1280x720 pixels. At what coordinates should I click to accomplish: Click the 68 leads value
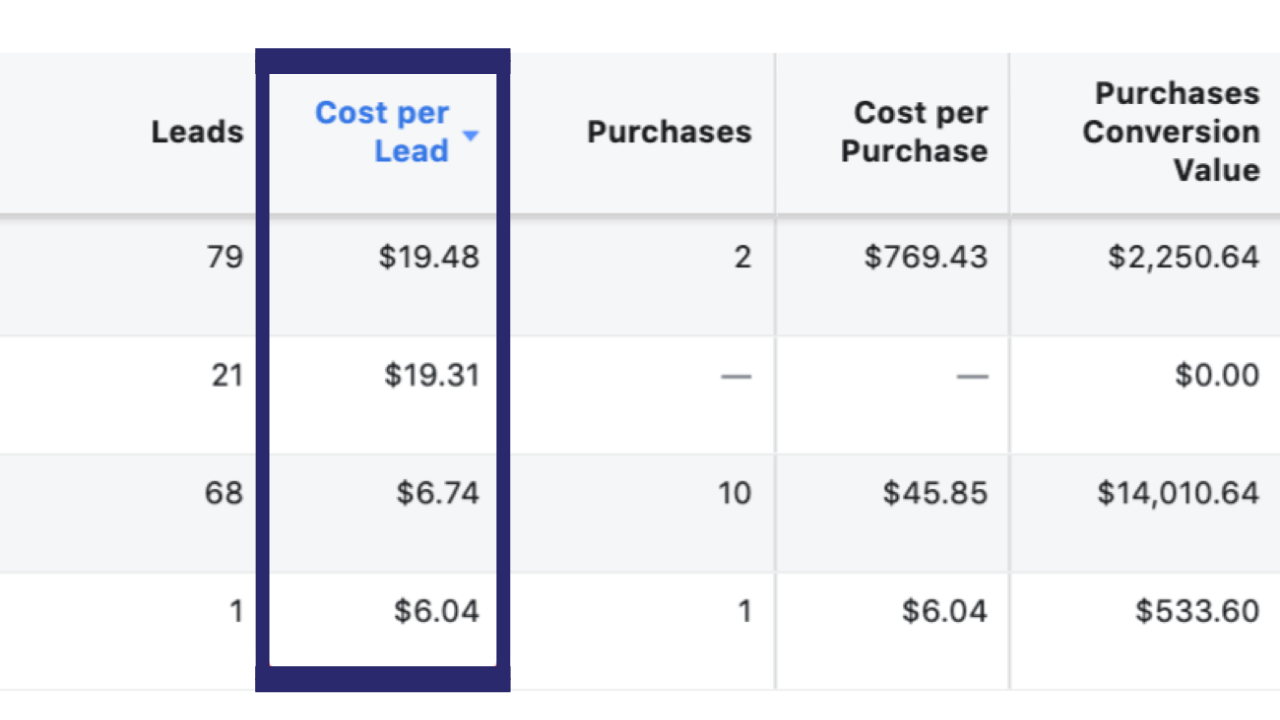click(224, 493)
